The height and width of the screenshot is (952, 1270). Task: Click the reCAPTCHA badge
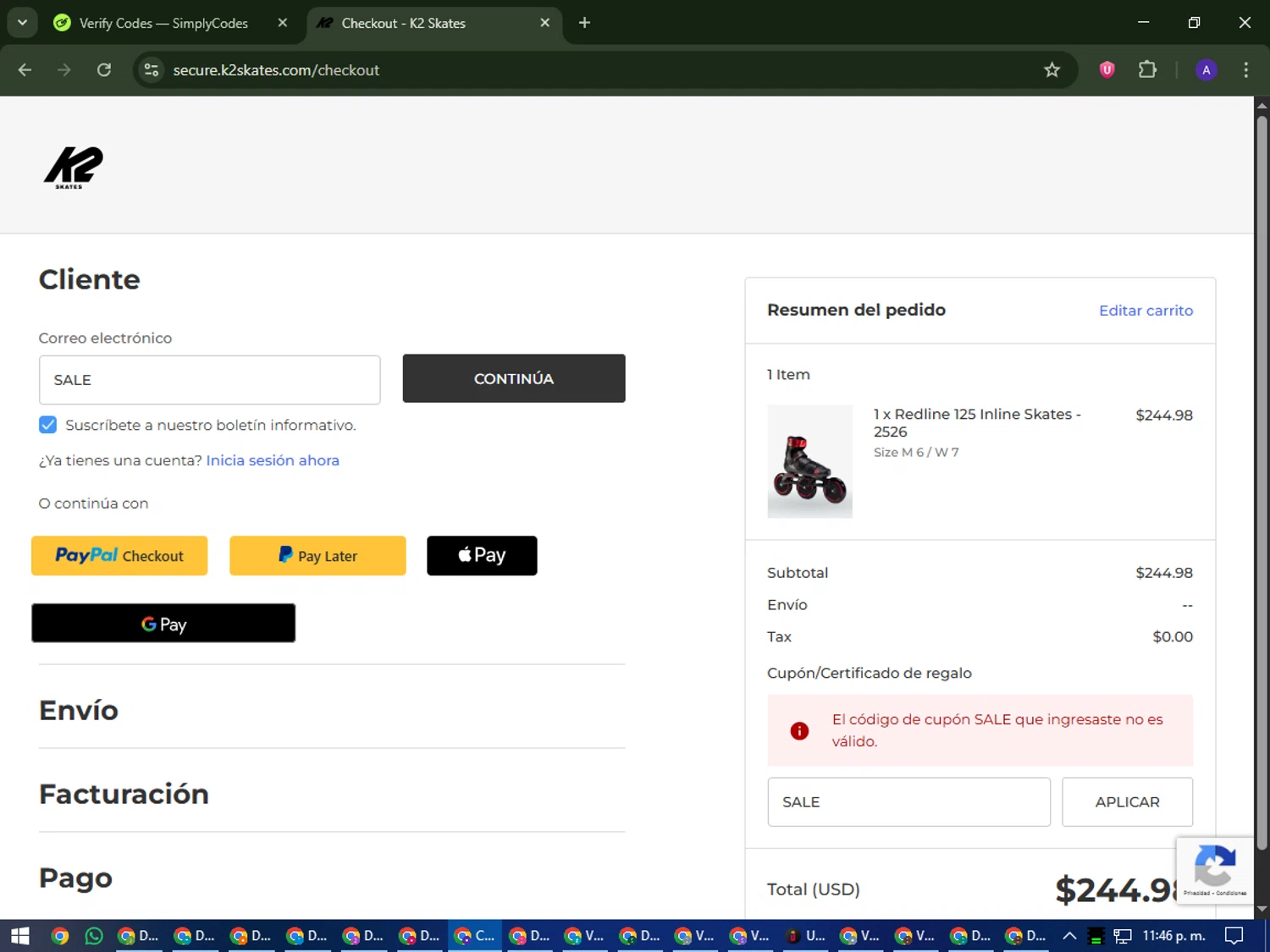point(1214,871)
